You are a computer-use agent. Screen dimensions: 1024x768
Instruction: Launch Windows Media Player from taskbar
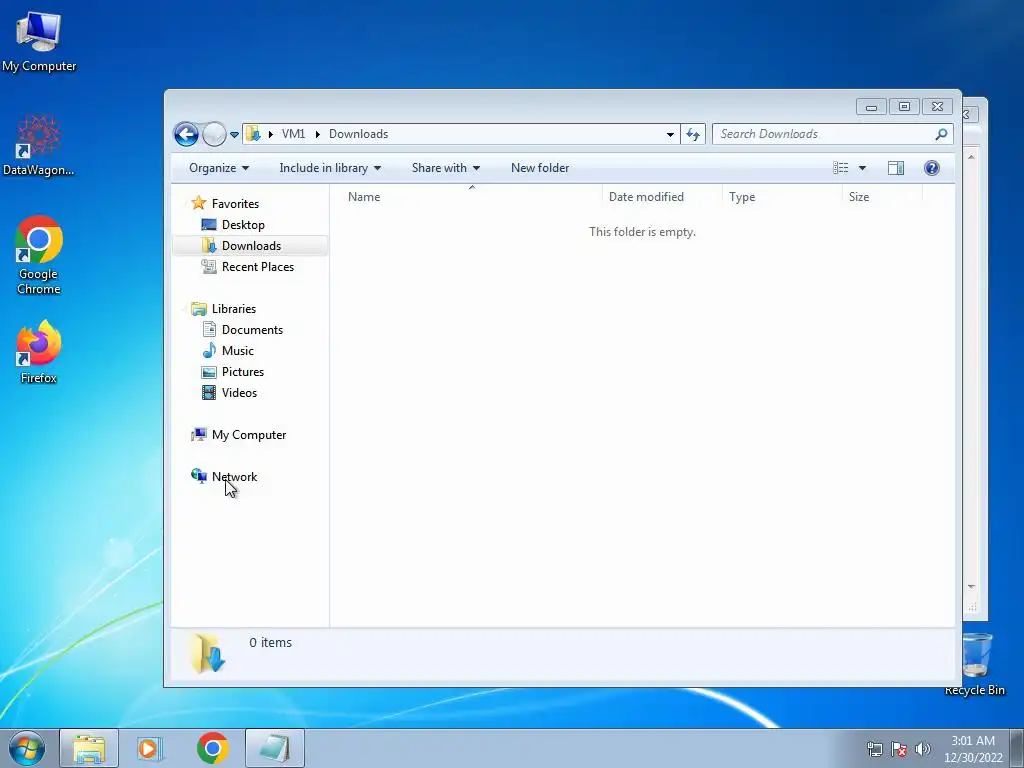tap(150, 748)
